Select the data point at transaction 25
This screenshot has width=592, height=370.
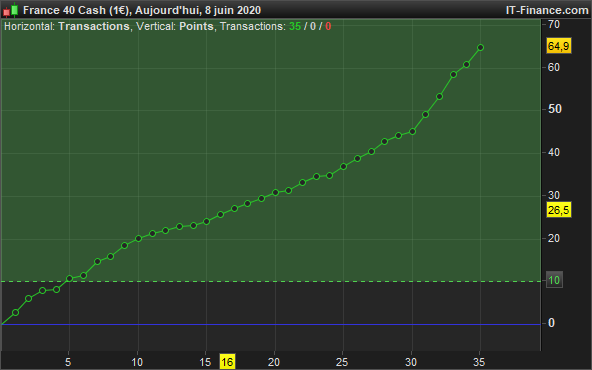[343, 166]
